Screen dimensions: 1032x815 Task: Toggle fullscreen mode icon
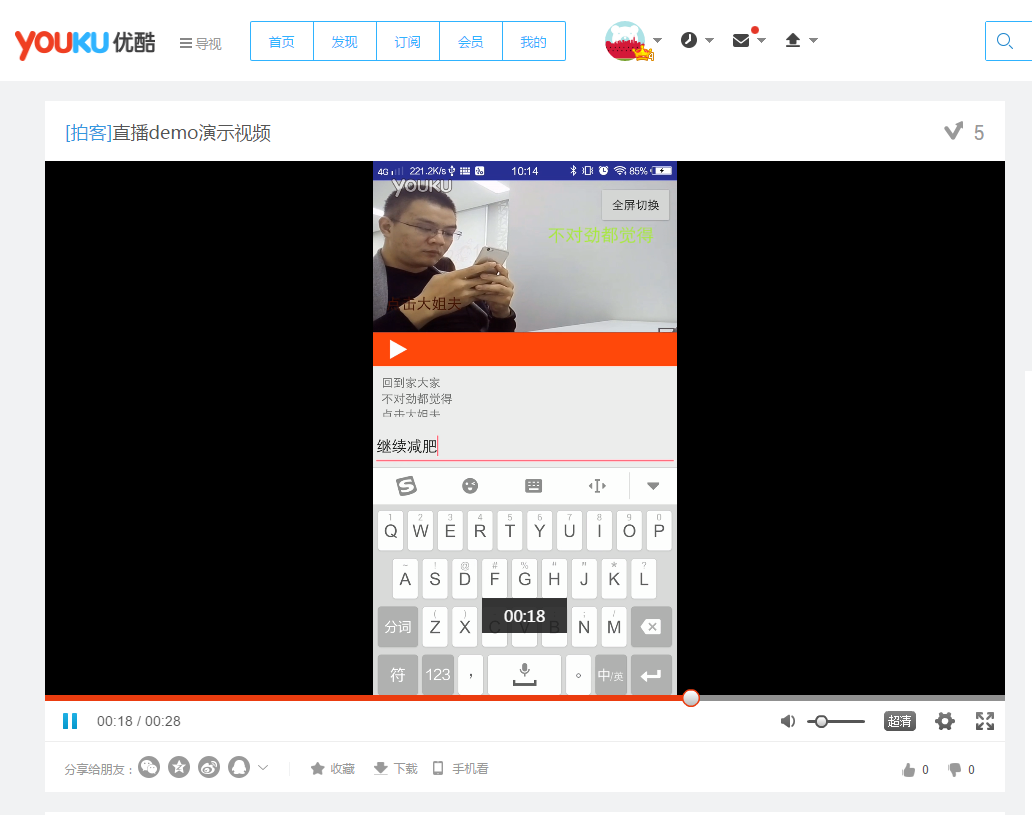click(985, 722)
